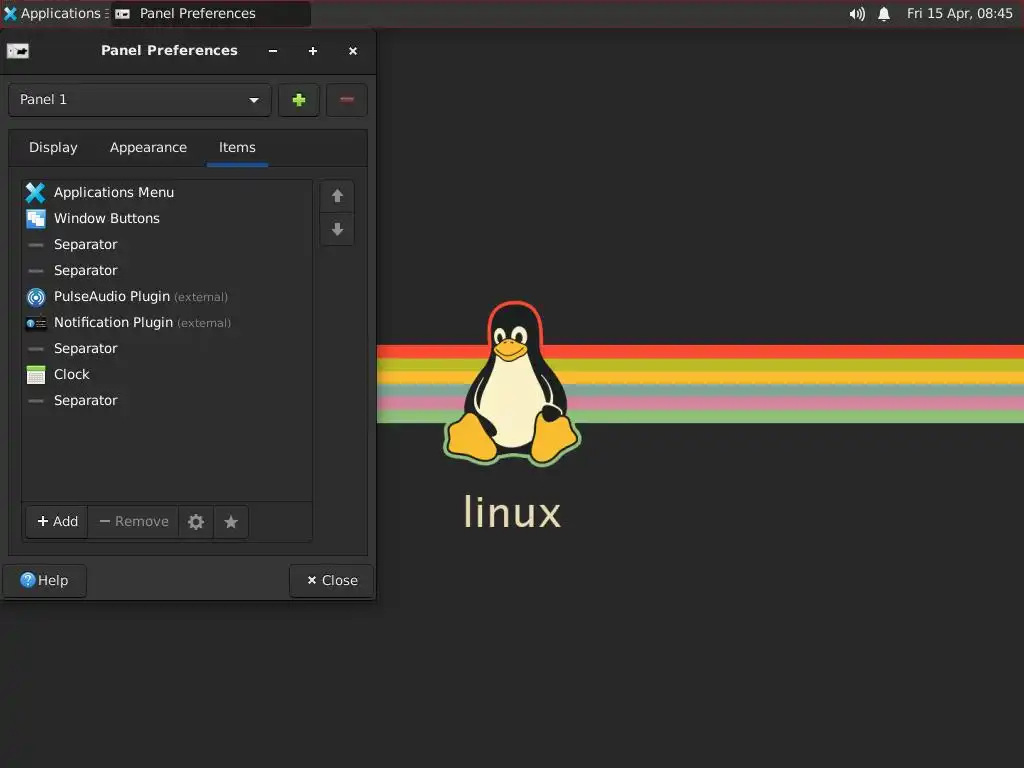Move selected item up with arrow button
The width and height of the screenshot is (1024, 768).
(x=337, y=196)
